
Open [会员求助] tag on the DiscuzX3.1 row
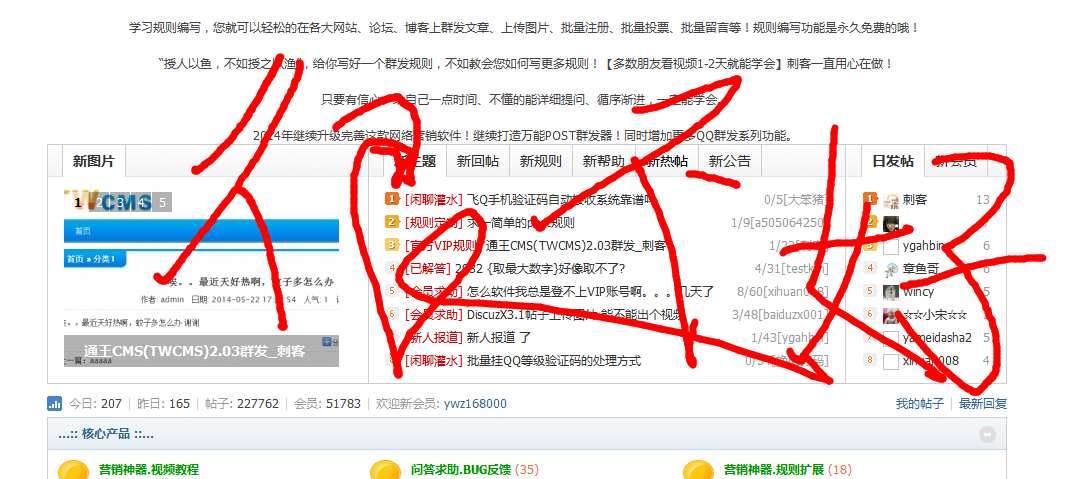[433, 315]
